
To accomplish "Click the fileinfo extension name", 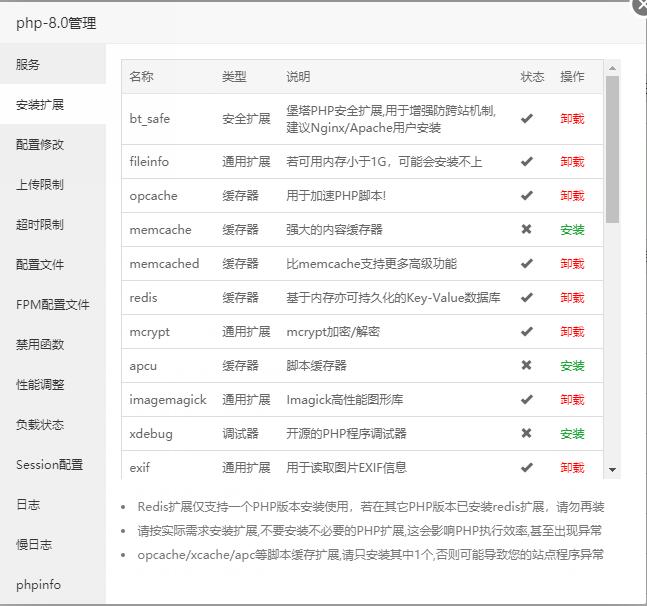I will tap(149, 161).
